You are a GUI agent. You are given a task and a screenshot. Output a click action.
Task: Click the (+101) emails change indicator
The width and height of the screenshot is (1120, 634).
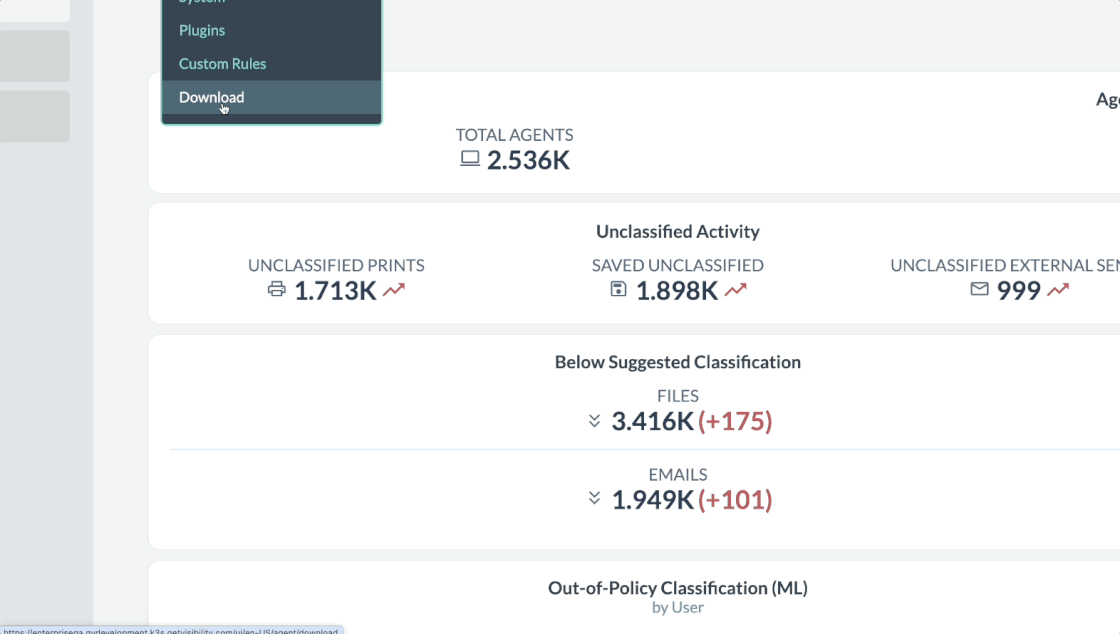(x=735, y=499)
